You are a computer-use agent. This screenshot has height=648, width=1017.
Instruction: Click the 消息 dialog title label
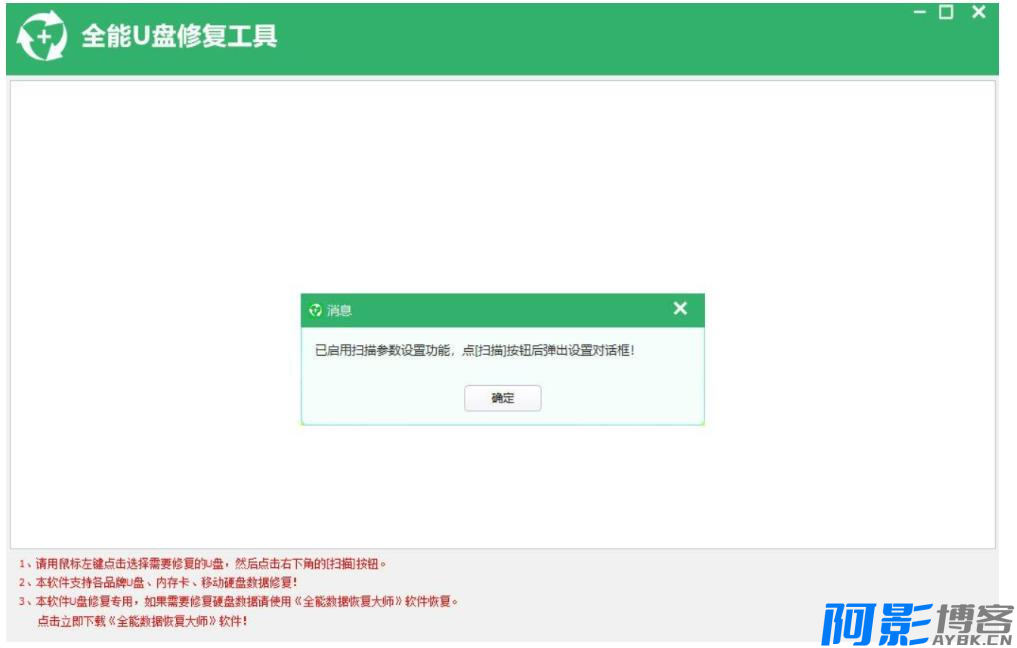(x=339, y=311)
